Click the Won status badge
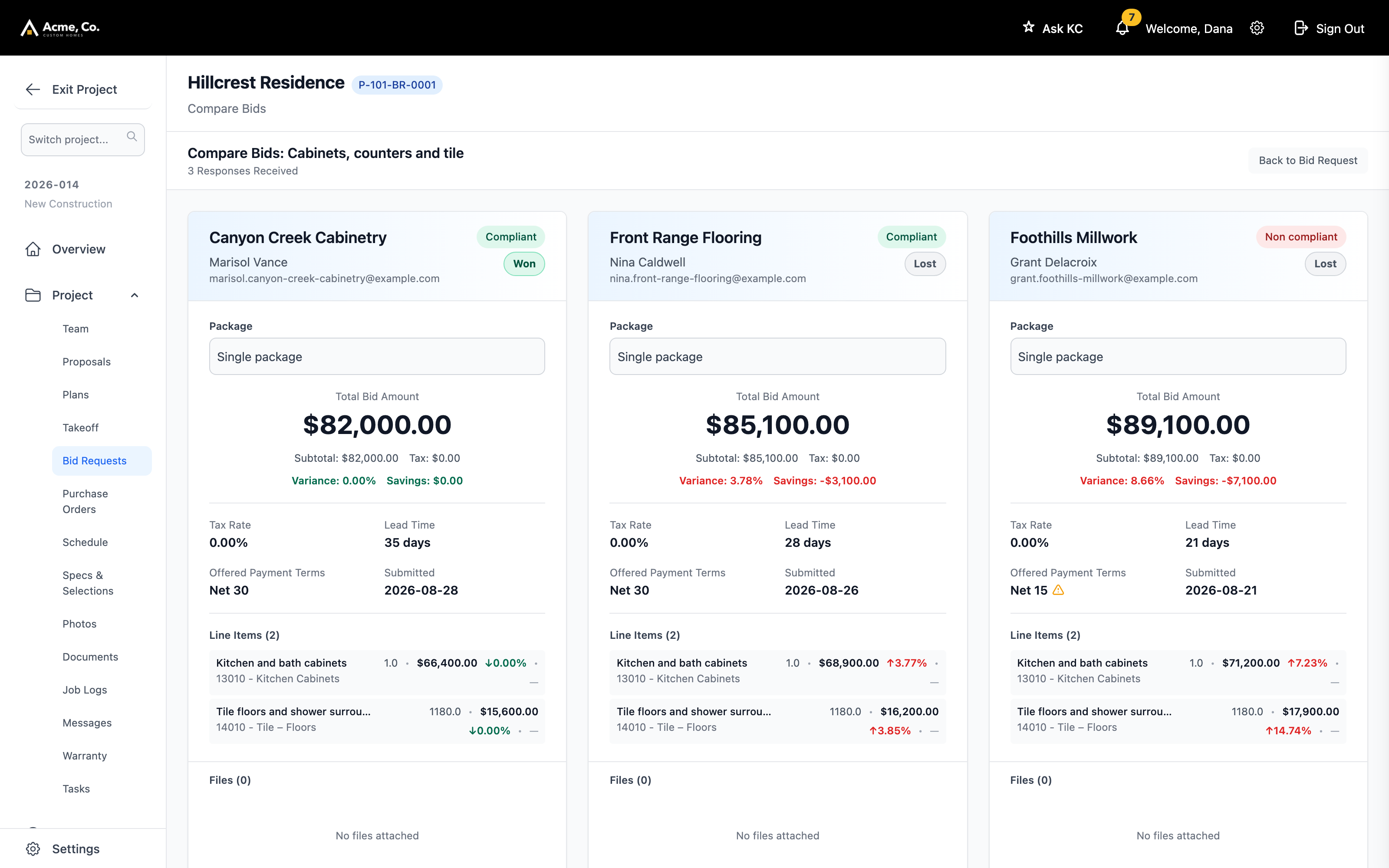Viewport: 1389px width, 868px height. coord(524,263)
